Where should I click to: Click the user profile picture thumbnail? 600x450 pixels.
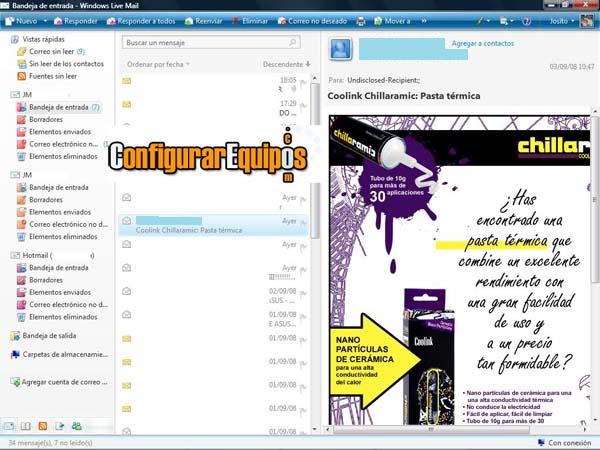587,21
